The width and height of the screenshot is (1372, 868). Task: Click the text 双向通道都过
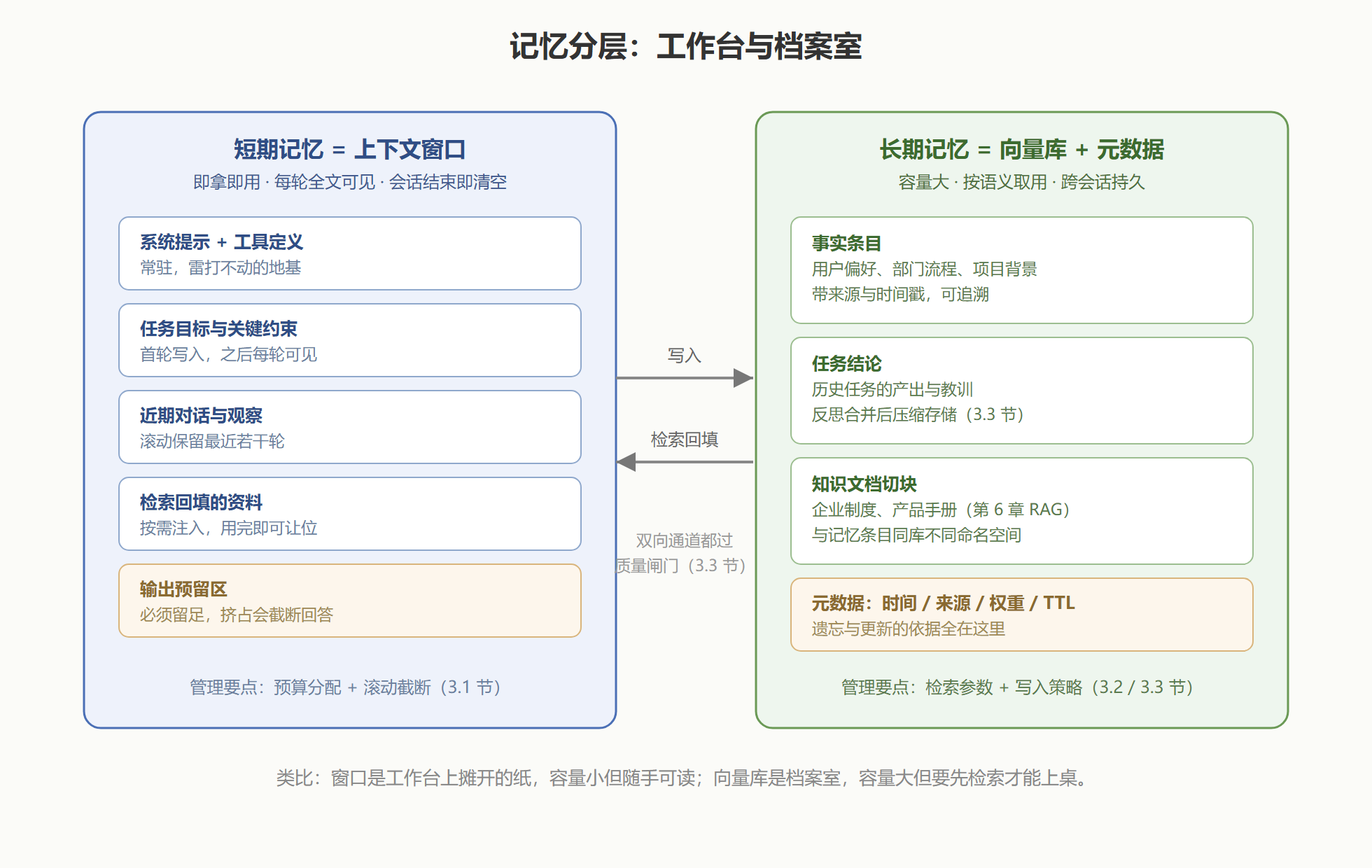(685, 540)
